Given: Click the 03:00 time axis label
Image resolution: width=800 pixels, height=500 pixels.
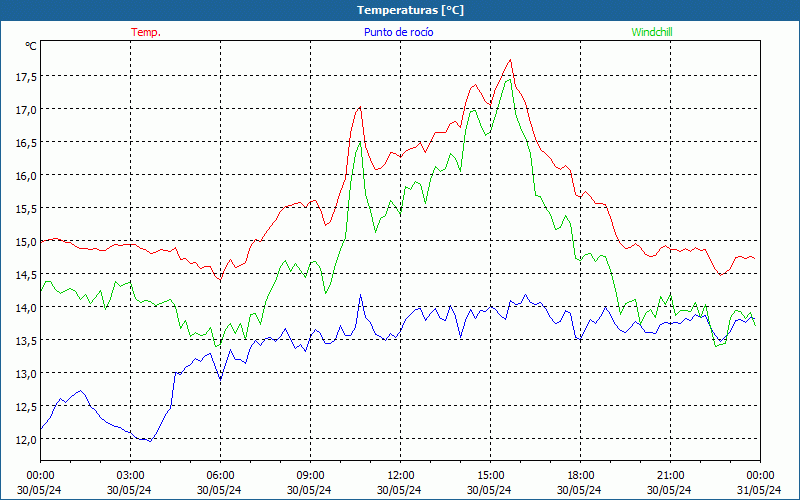Looking at the screenshot, I should 130,475.
